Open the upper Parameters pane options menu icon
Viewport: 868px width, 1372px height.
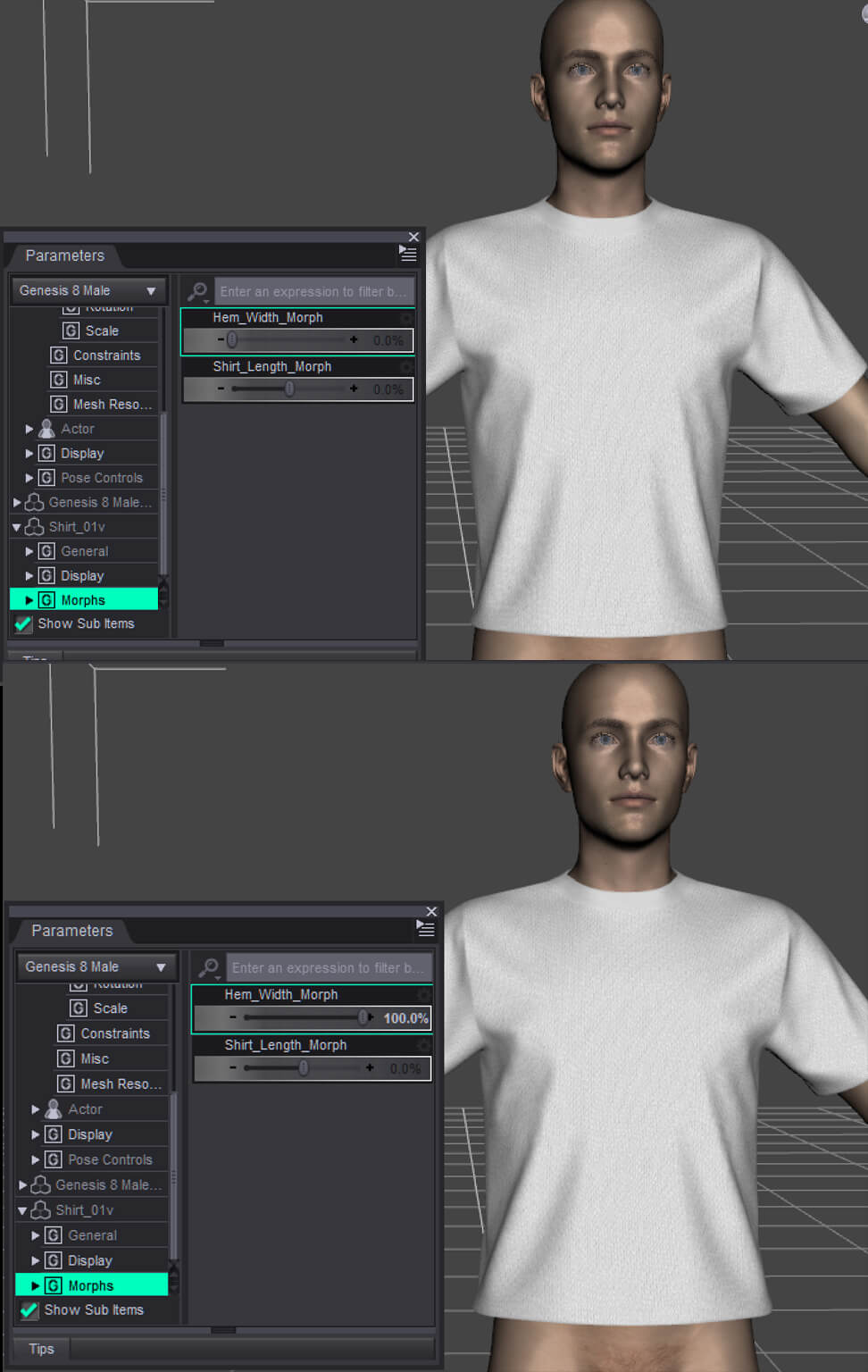tap(408, 255)
